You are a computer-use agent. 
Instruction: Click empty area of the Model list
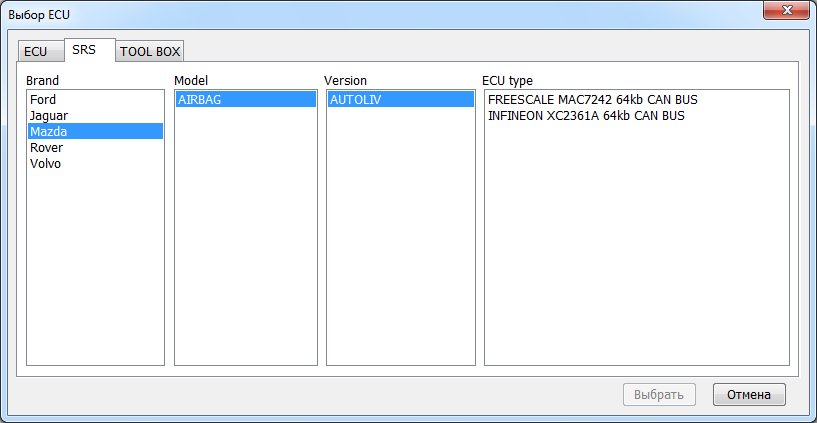(x=246, y=234)
